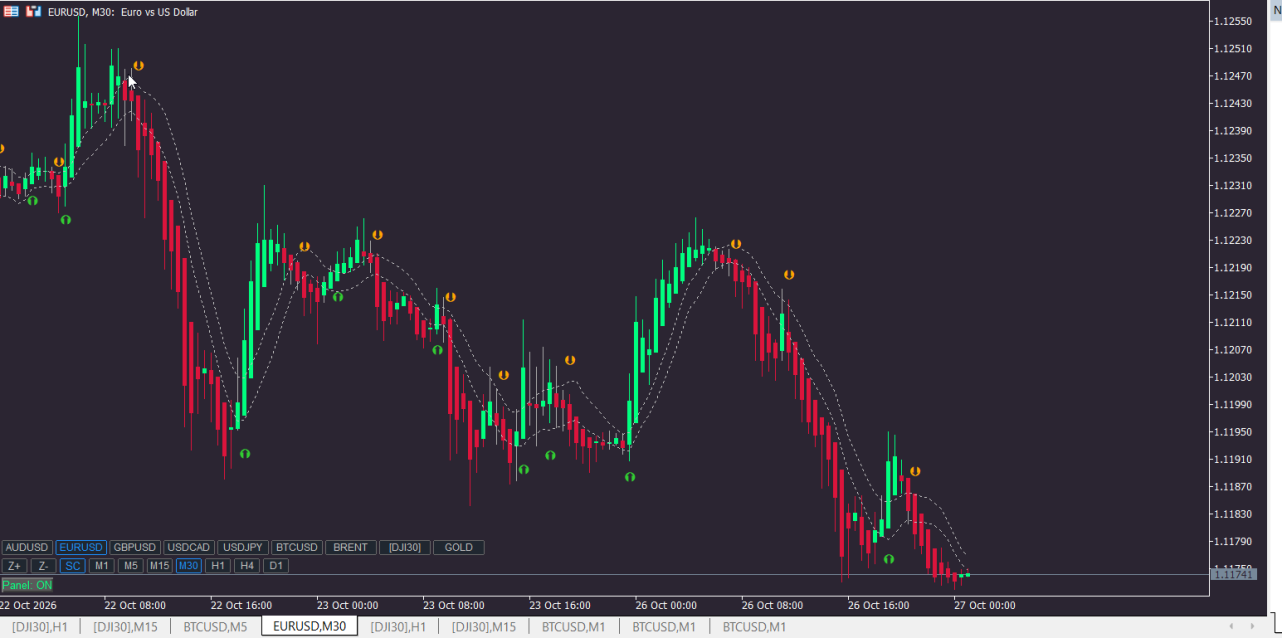Image resolution: width=1282 pixels, height=638 pixels.
Task: Open the [DJI30],M15 first chart tab
Action: tap(125, 627)
